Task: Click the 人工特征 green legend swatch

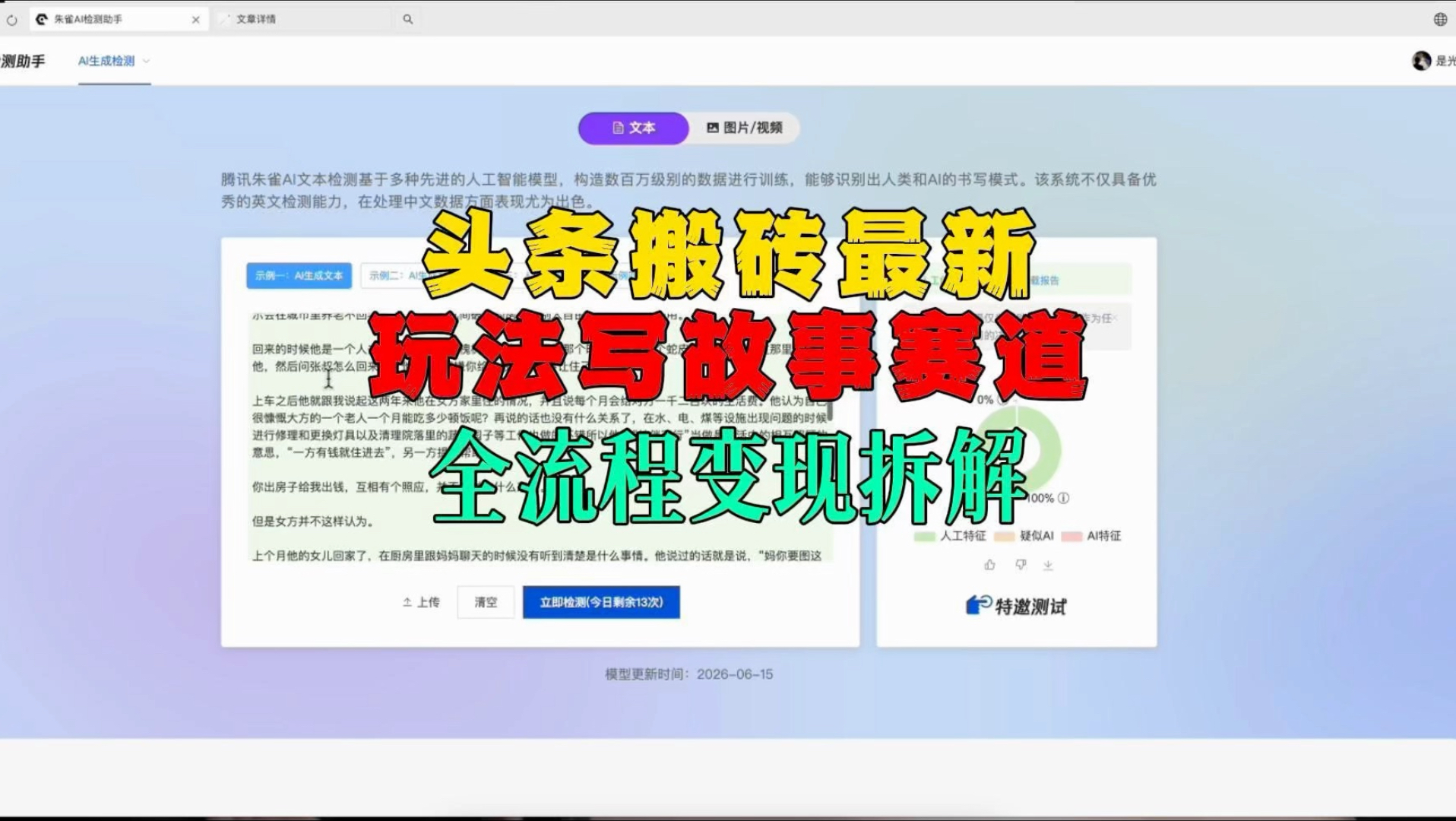Action: point(924,536)
